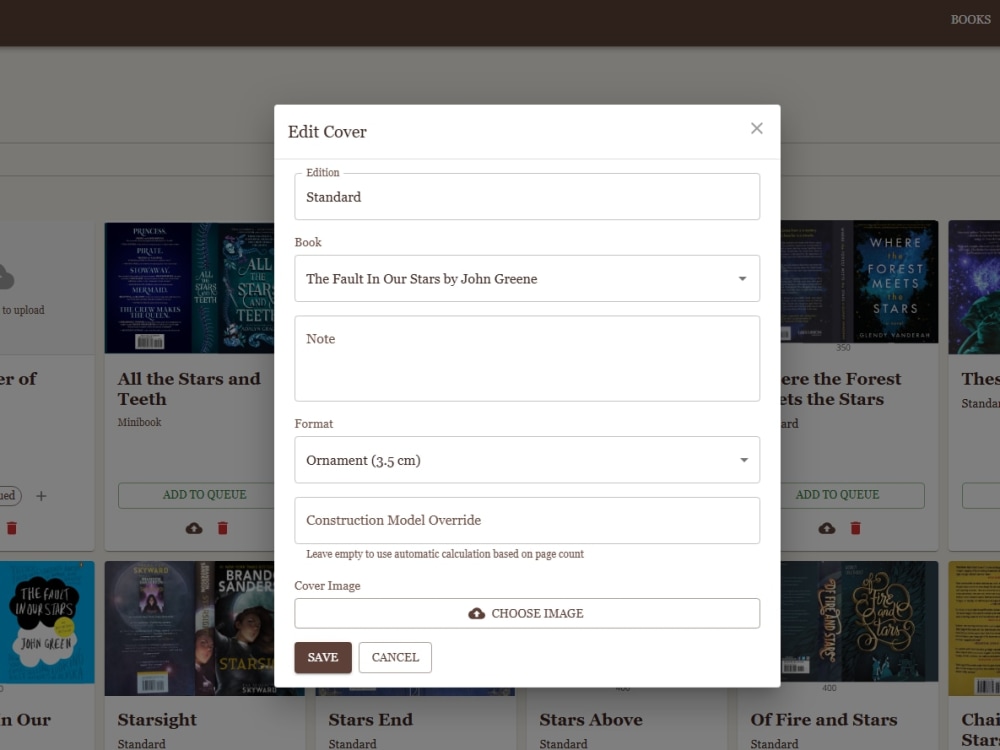The image size is (1000, 750).
Task: Click the Of Fire and Stars title
Action: pyautogui.click(x=824, y=719)
